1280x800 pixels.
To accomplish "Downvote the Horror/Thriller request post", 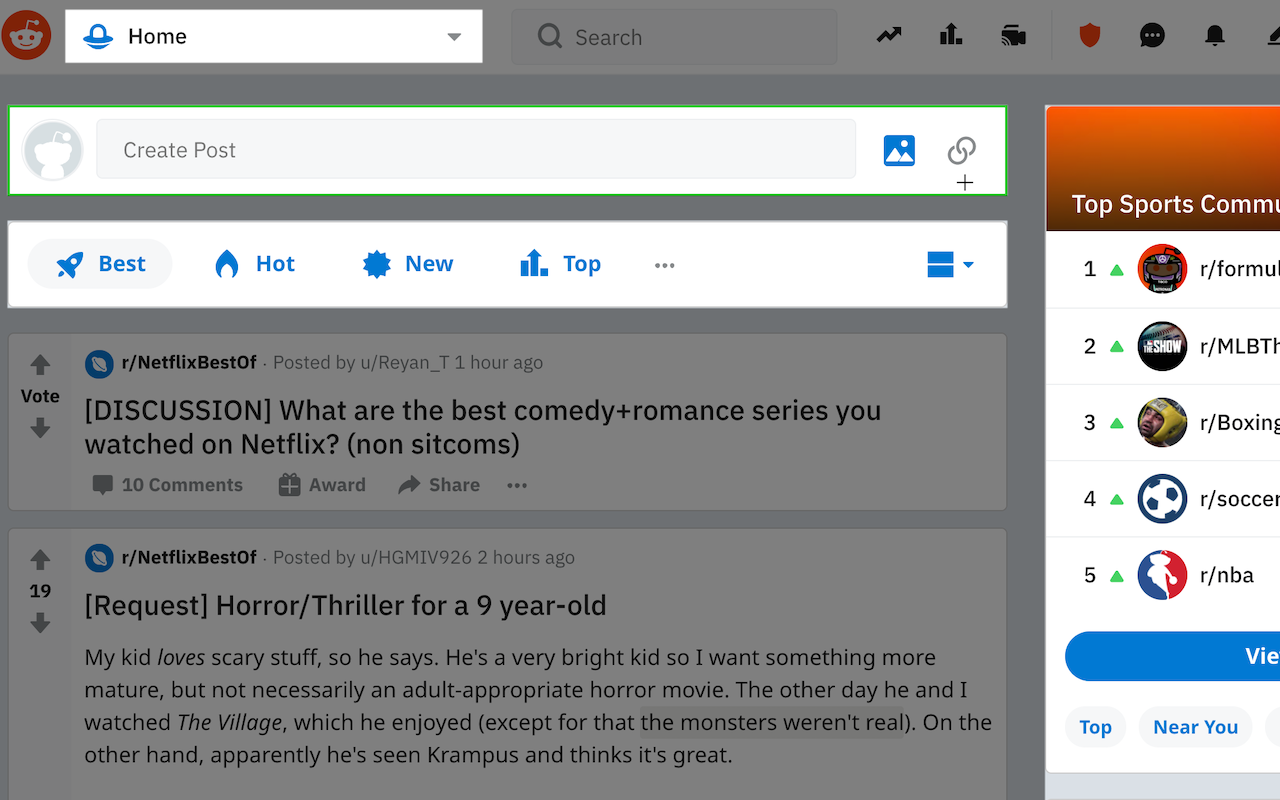I will [x=40, y=623].
